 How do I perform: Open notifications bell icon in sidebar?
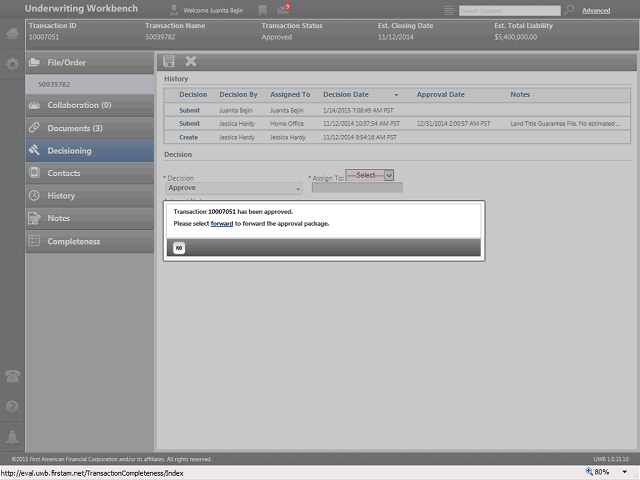point(12,437)
